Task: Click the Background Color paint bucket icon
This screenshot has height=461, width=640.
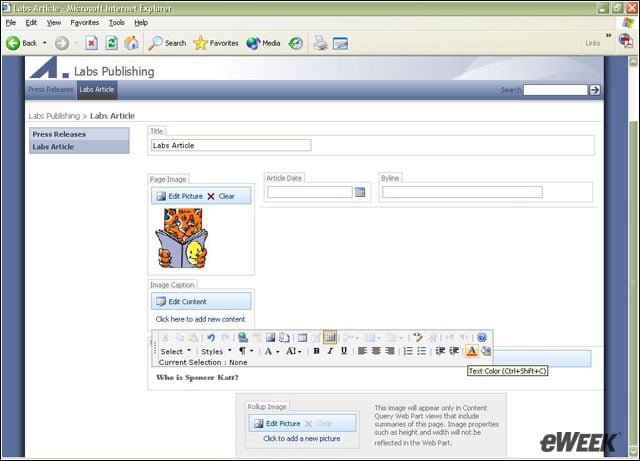Action: (486, 351)
